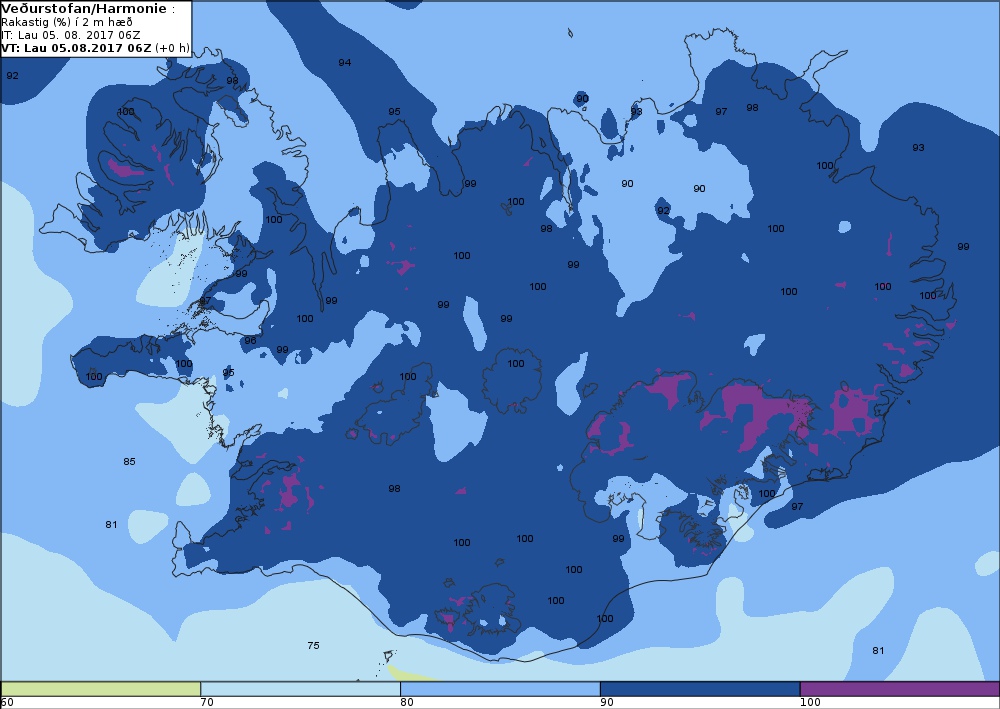Click the light blue 80–90 legend swatch

coord(500,689)
